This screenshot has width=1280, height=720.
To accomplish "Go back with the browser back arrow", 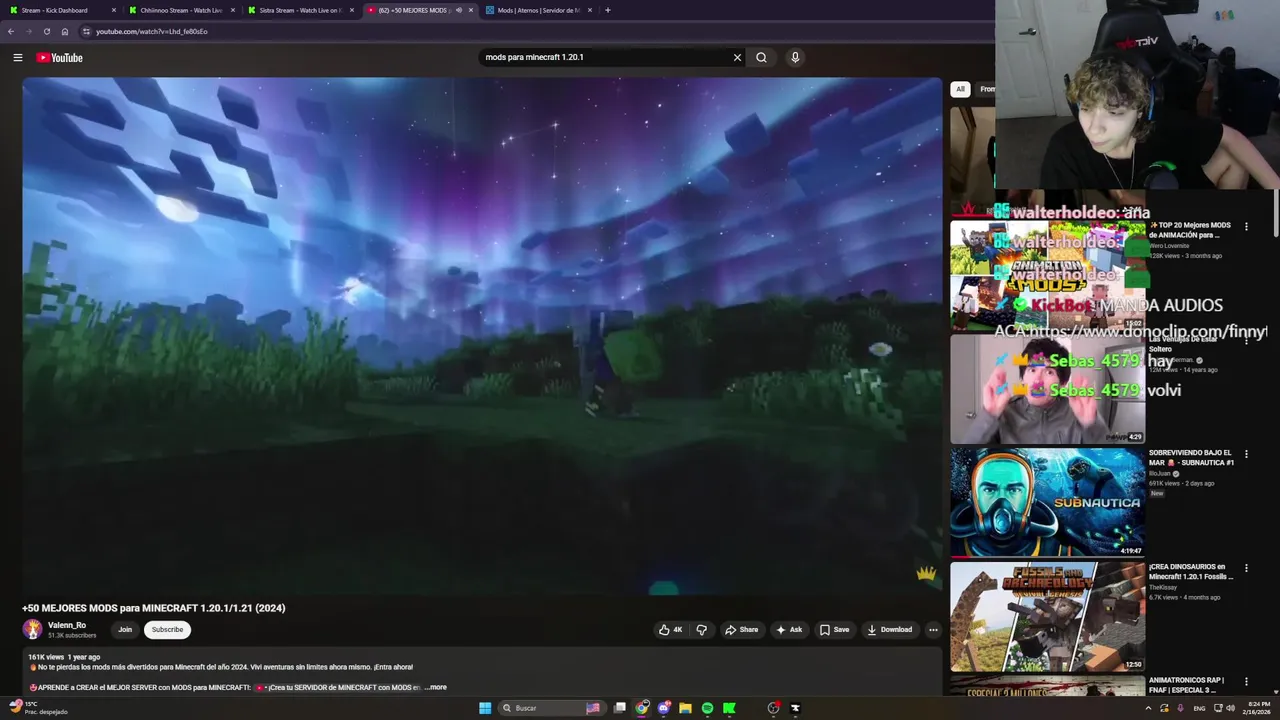I will coord(11,31).
